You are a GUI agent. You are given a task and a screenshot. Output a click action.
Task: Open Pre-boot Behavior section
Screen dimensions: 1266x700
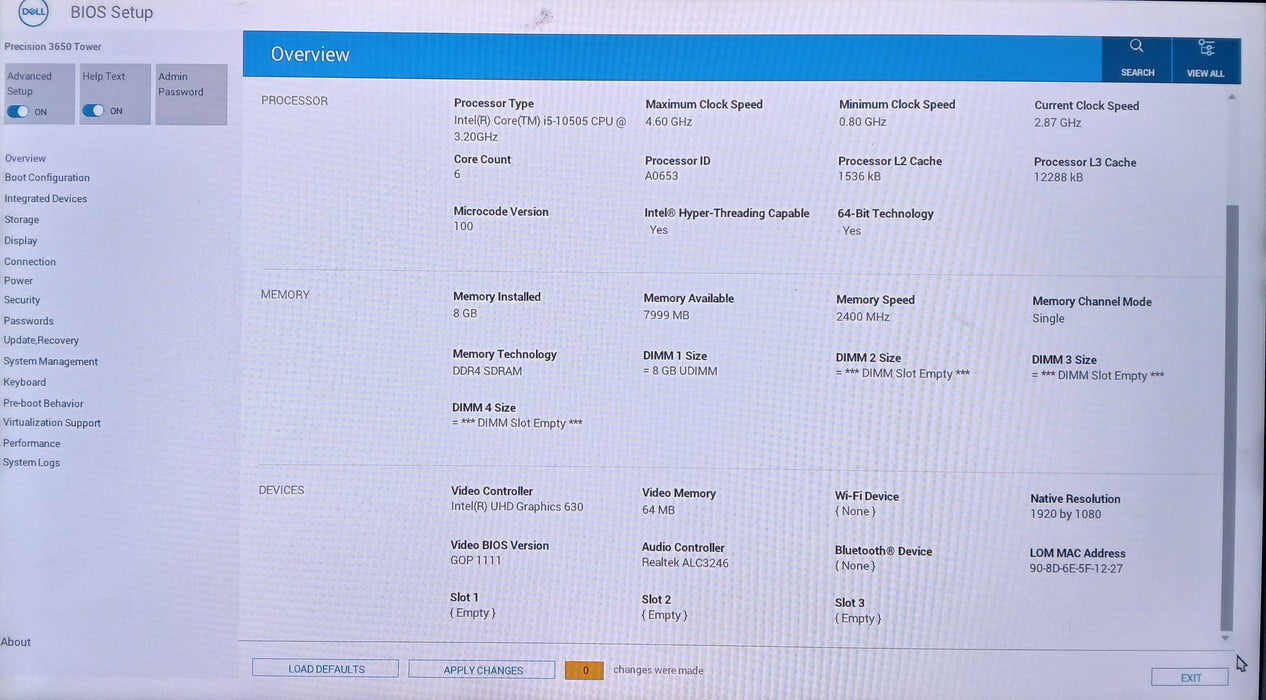tap(44, 404)
